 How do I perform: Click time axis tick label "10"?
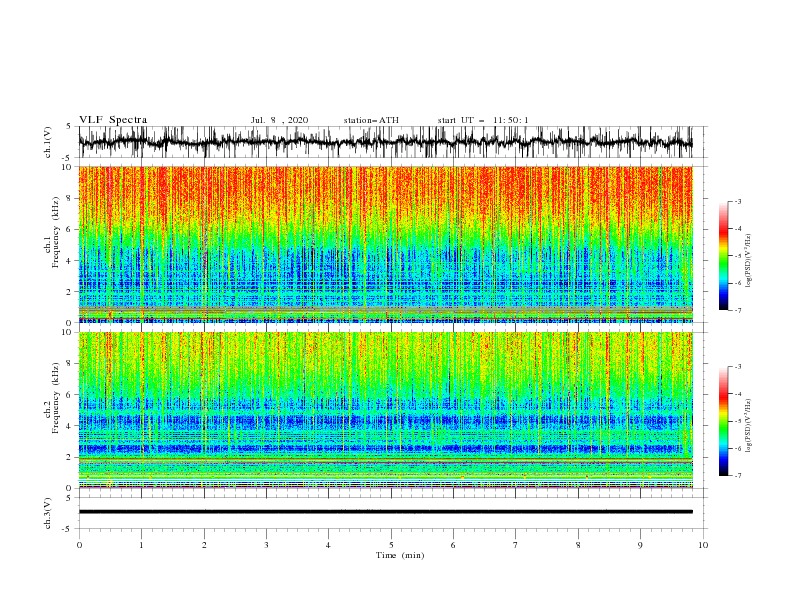[x=703, y=545]
